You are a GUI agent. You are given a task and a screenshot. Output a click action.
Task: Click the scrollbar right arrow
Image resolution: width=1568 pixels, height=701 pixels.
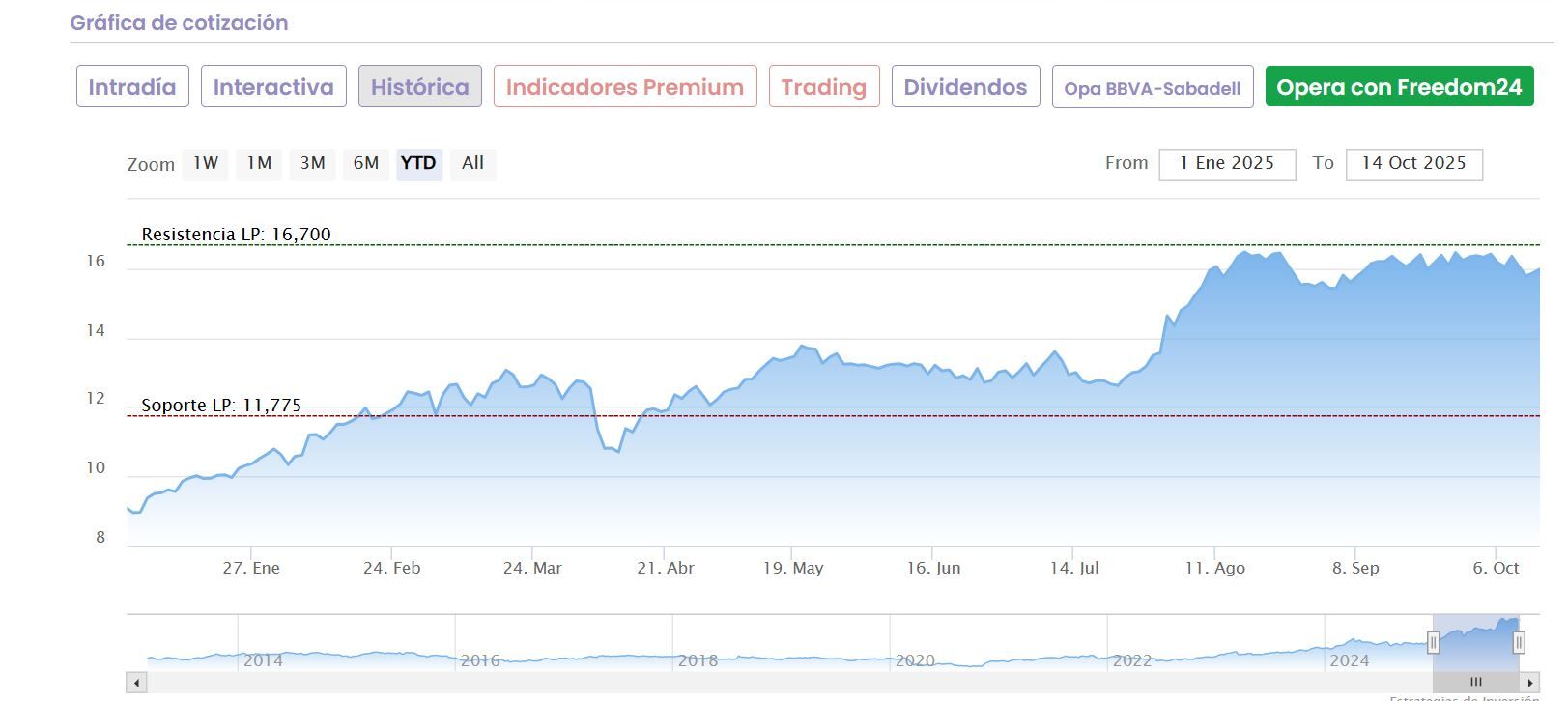pyautogui.click(x=1529, y=683)
